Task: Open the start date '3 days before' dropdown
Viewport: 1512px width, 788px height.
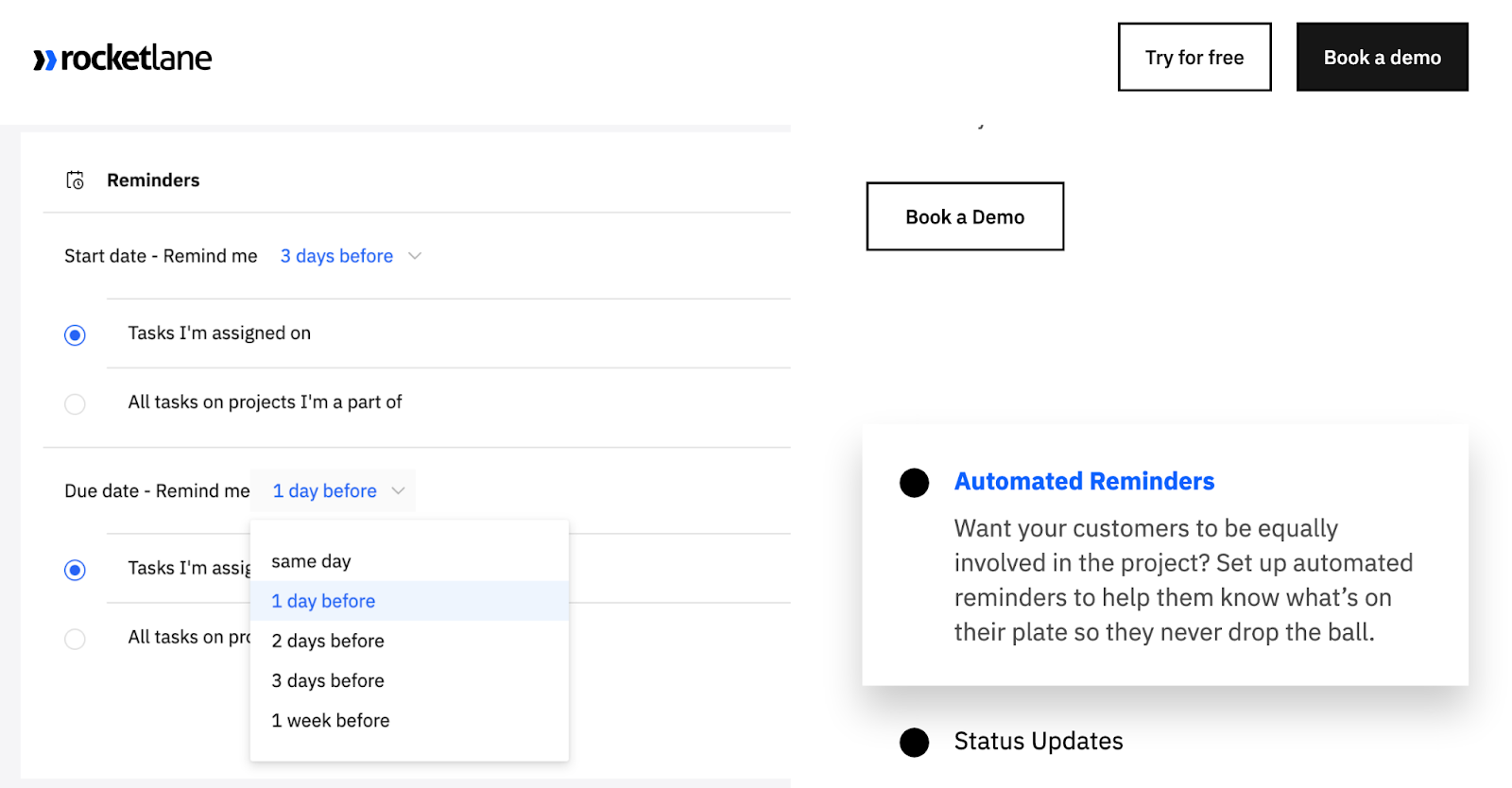Action: pyautogui.click(x=337, y=256)
